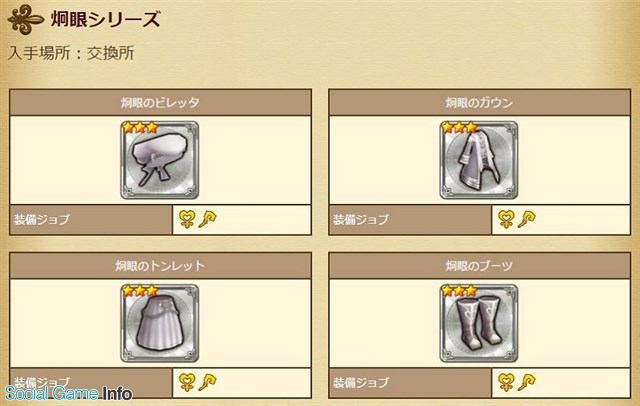Screen dimensions: 640x406
Task: Click staff job icon under 炯眼のブーツ
Action: coord(527,382)
